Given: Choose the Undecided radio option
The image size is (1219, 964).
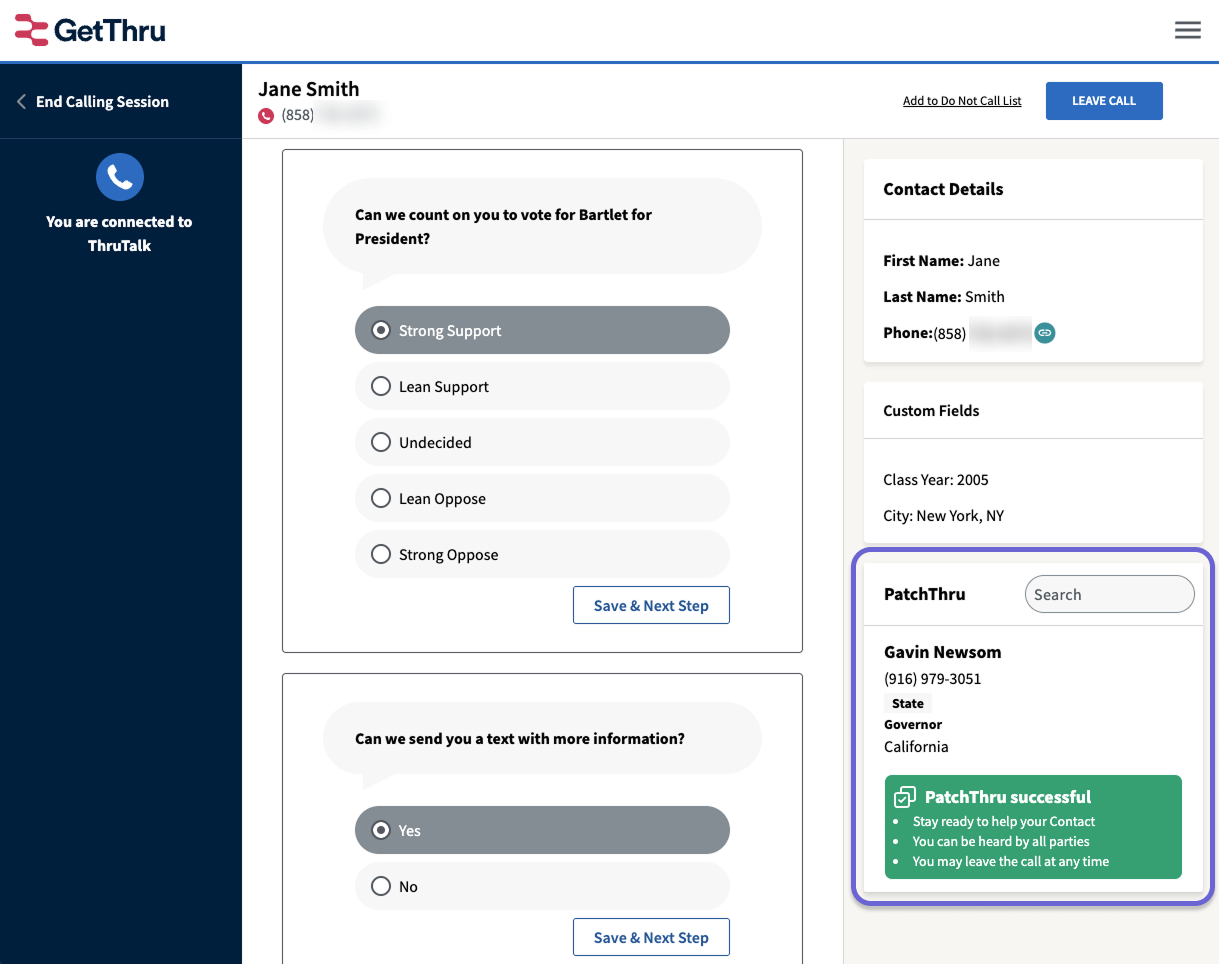Looking at the screenshot, I should pos(542,442).
